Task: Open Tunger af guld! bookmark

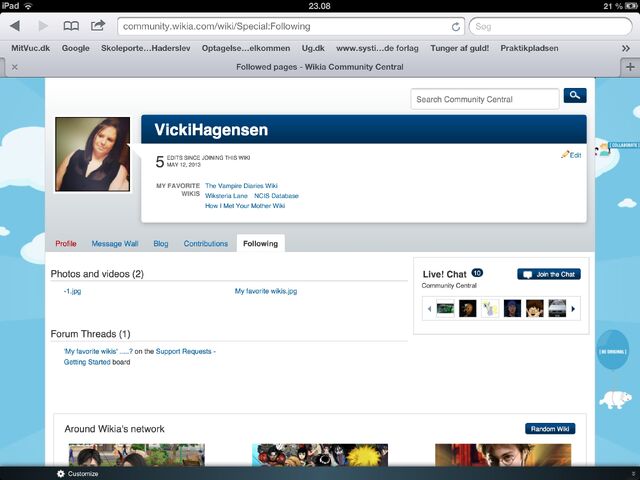Action: pos(460,48)
